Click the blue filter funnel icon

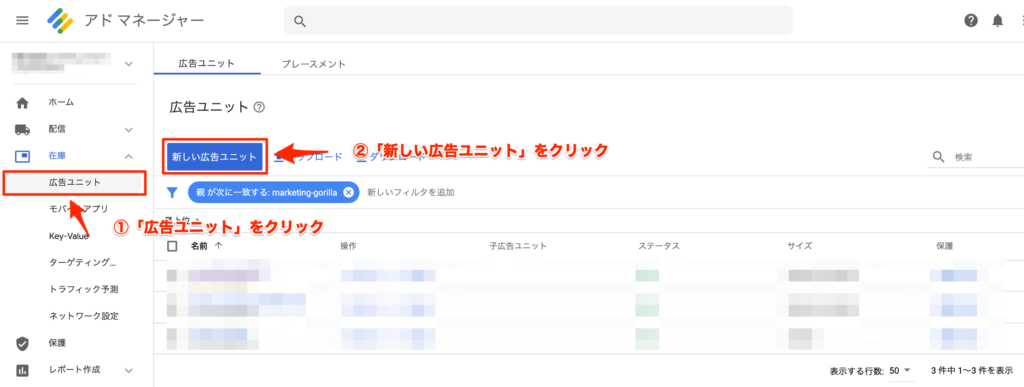[x=172, y=193]
